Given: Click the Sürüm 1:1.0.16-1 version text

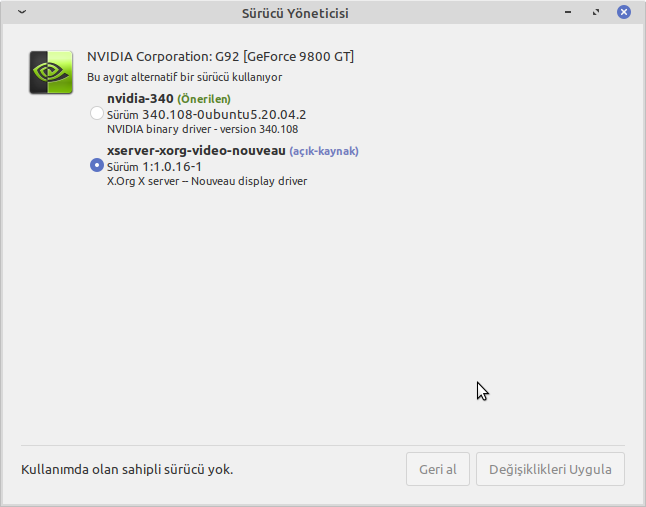Looking at the screenshot, I should coord(154,167).
